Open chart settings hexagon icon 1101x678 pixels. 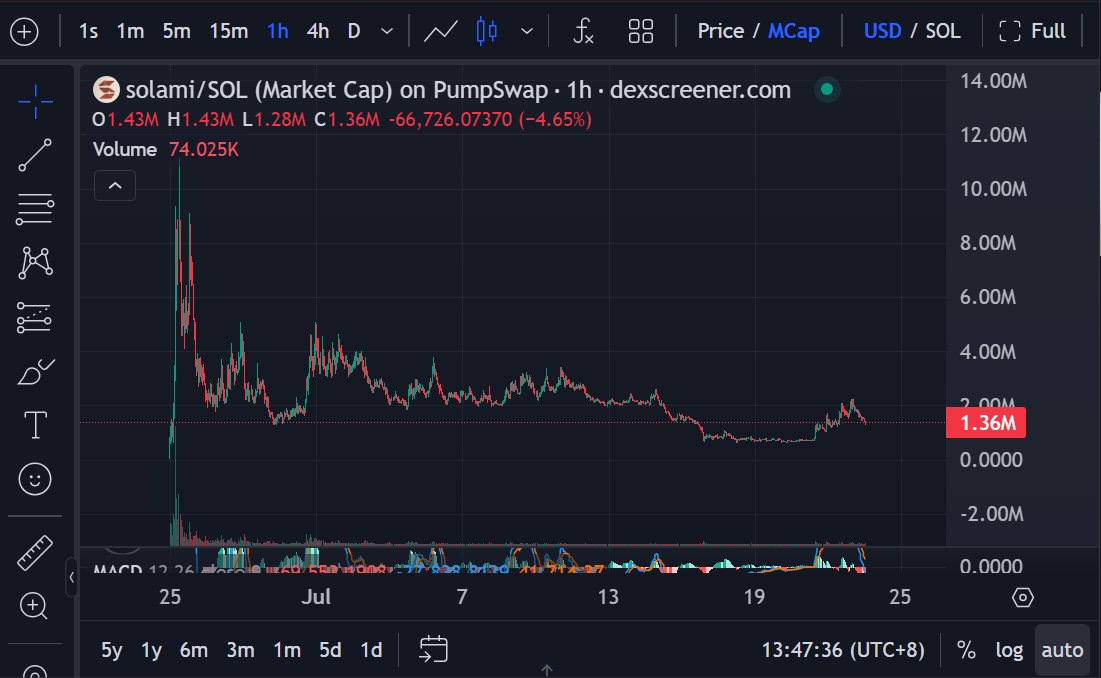pyautogui.click(x=1023, y=597)
